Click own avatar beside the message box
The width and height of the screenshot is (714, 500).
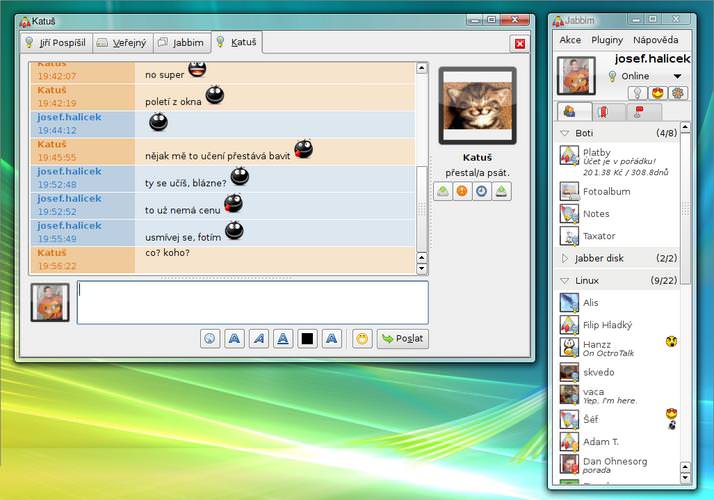click(50, 302)
